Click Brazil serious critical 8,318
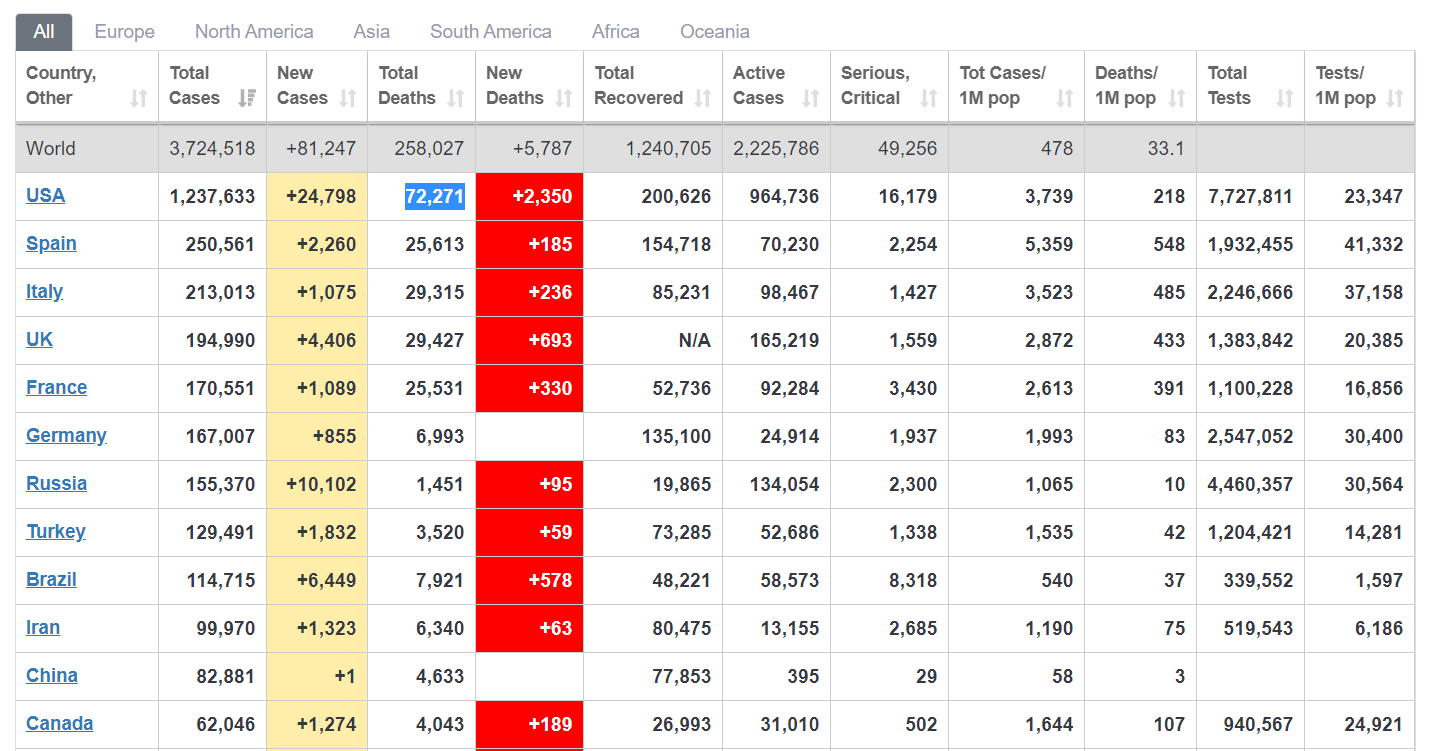Image resolution: width=1443 pixels, height=751 pixels. coord(913,580)
